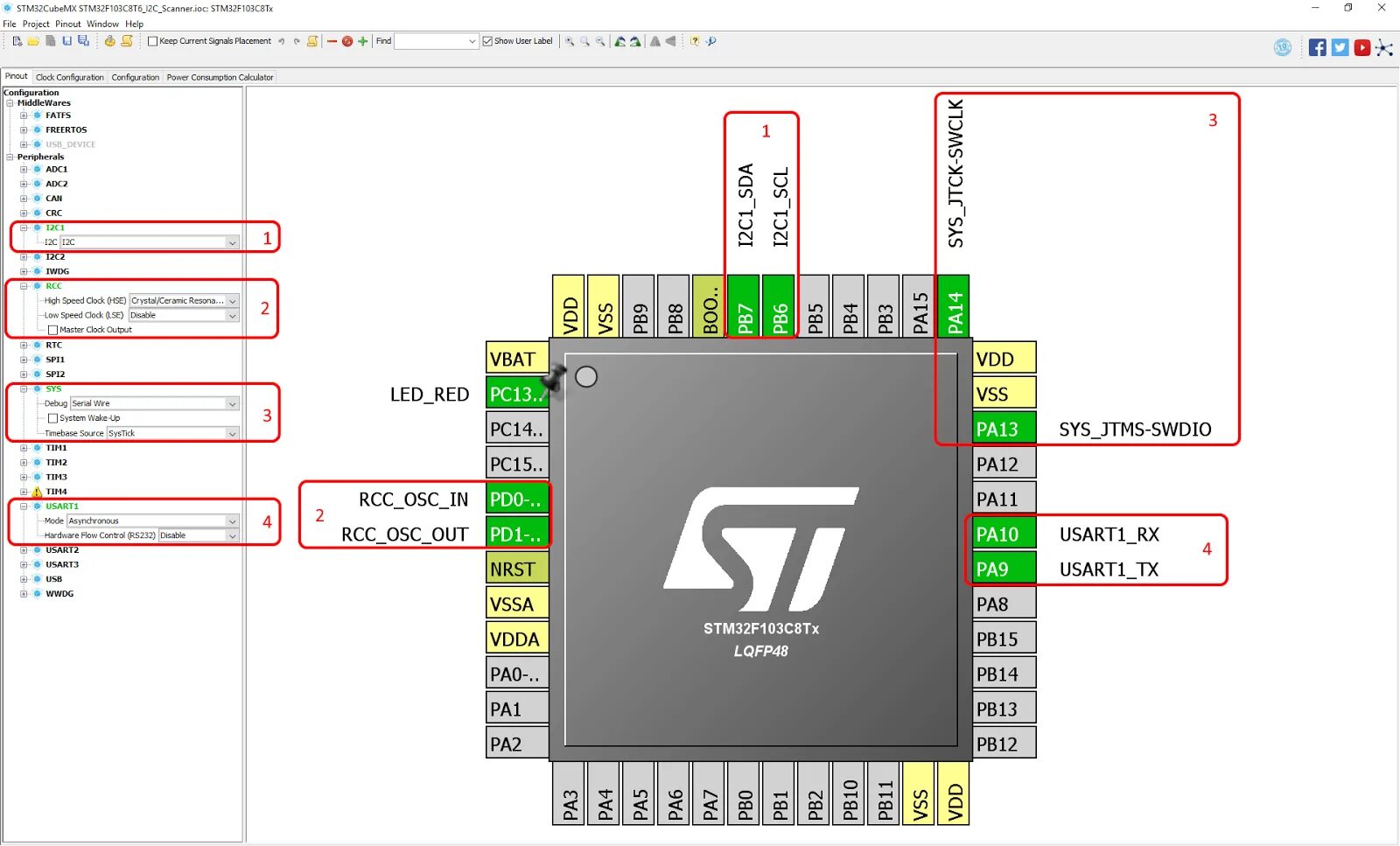Viewport: 1400px width, 846px height.
Task: Click the PA9 USART1_TX pin
Action: [x=1004, y=569]
